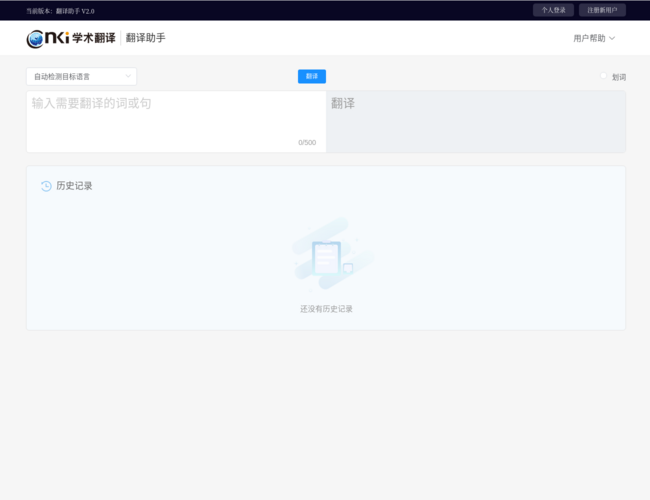This screenshot has height=500, width=650.
Task: Open the 用户帮助 help menu
Action: click(594, 39)
